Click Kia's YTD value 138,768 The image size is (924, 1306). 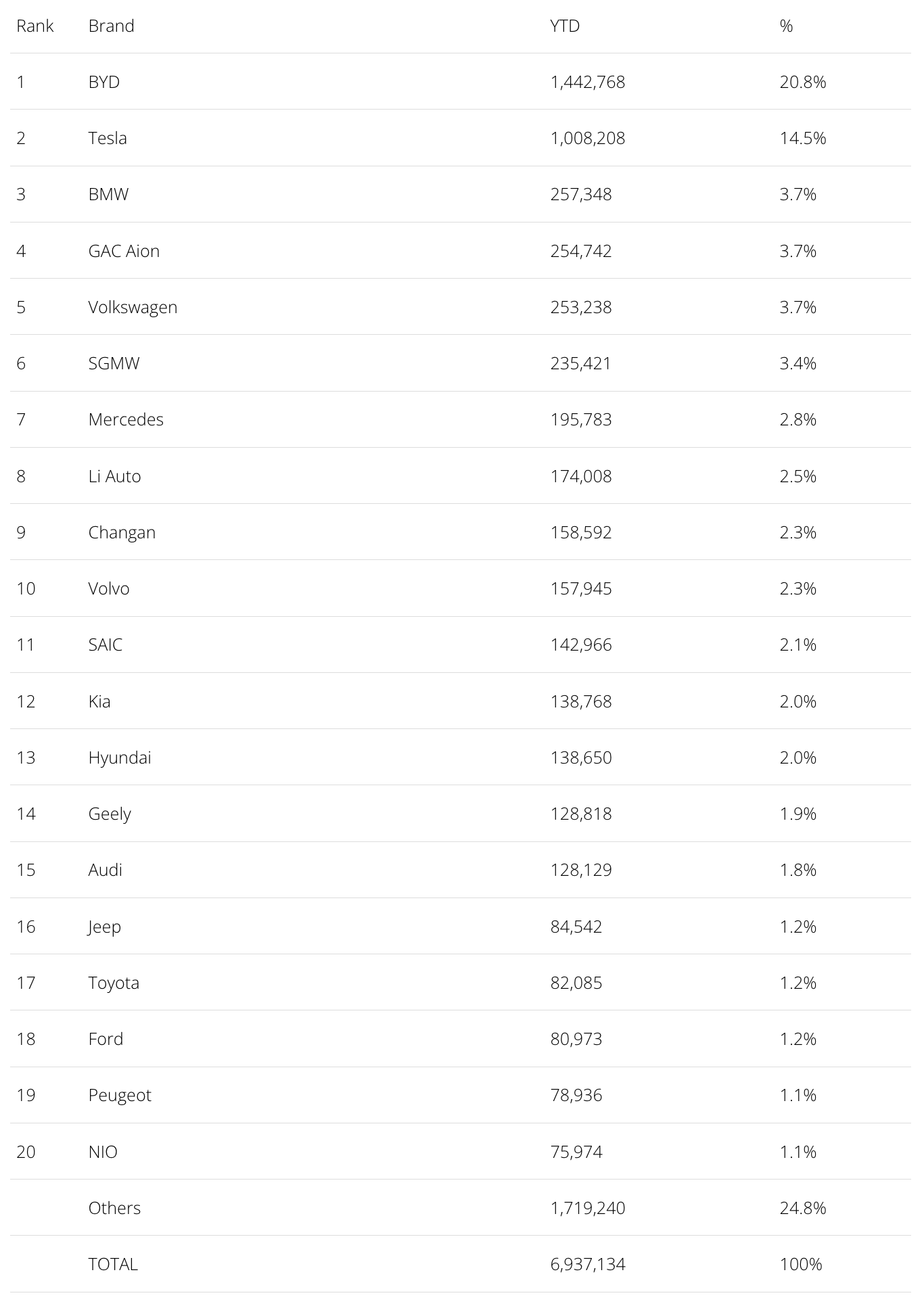[x=581, y=701]
